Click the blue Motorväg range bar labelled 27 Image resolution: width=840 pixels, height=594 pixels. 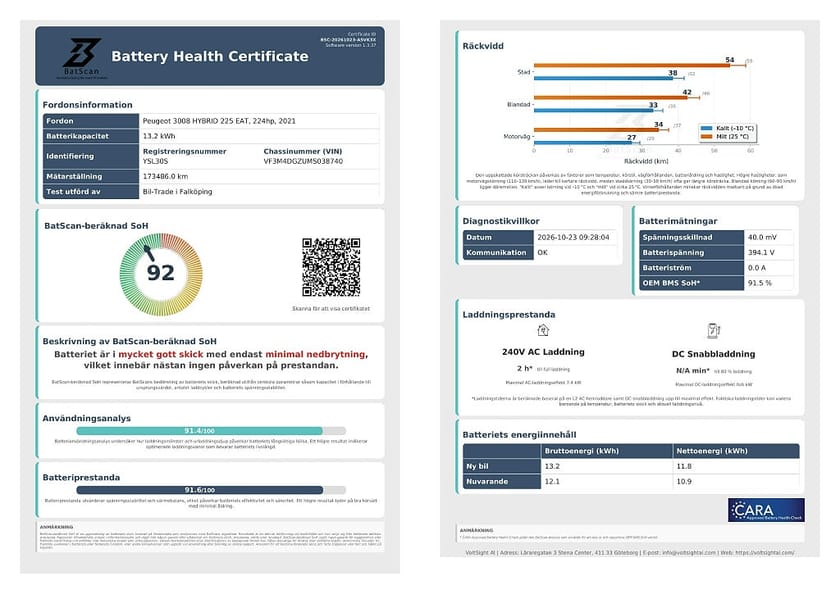[583, 142]
